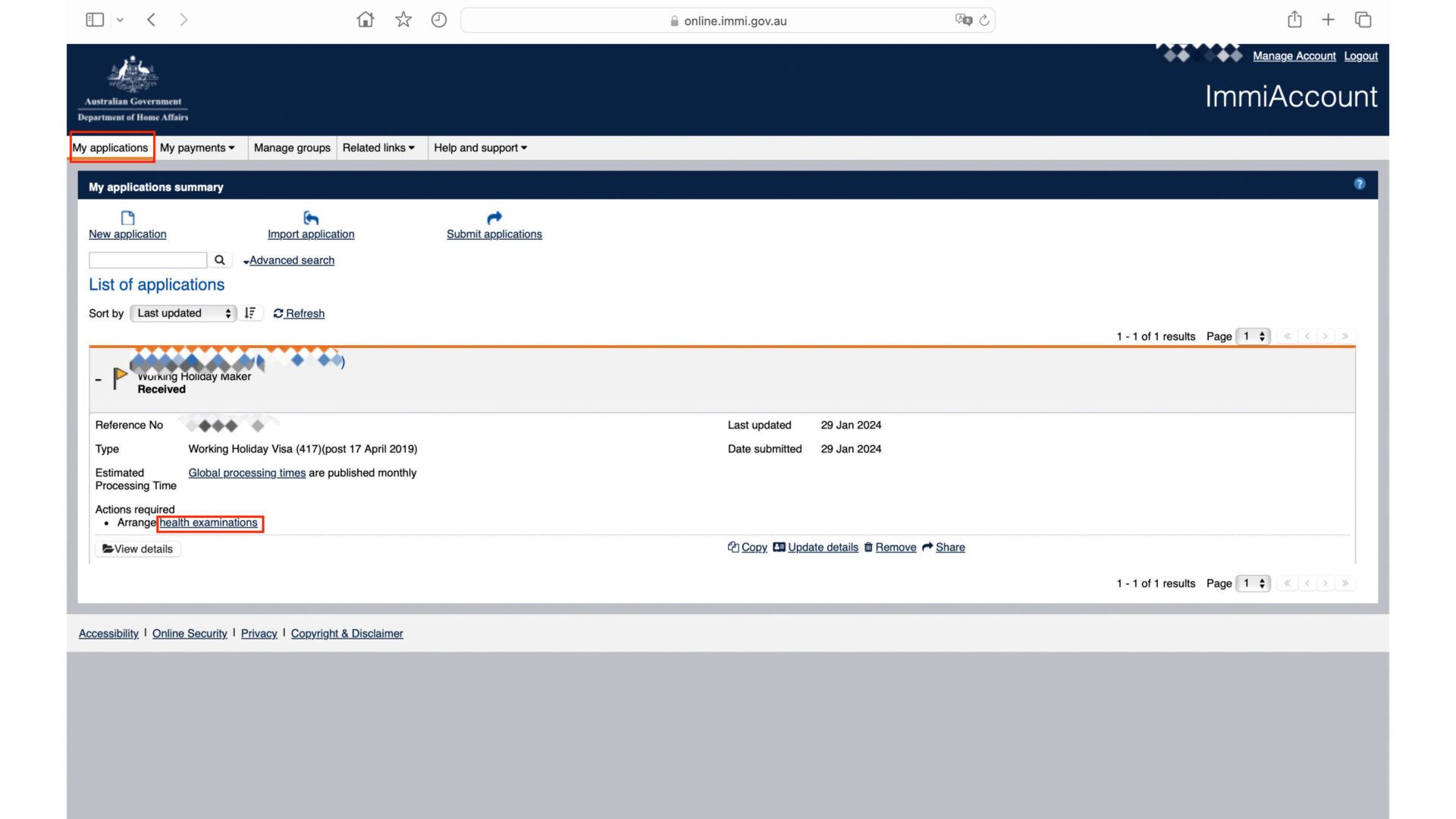The width and height of the screenshot is (1456, 819).
Task: Open the My payments menu
Action: (x=197, y=148)
